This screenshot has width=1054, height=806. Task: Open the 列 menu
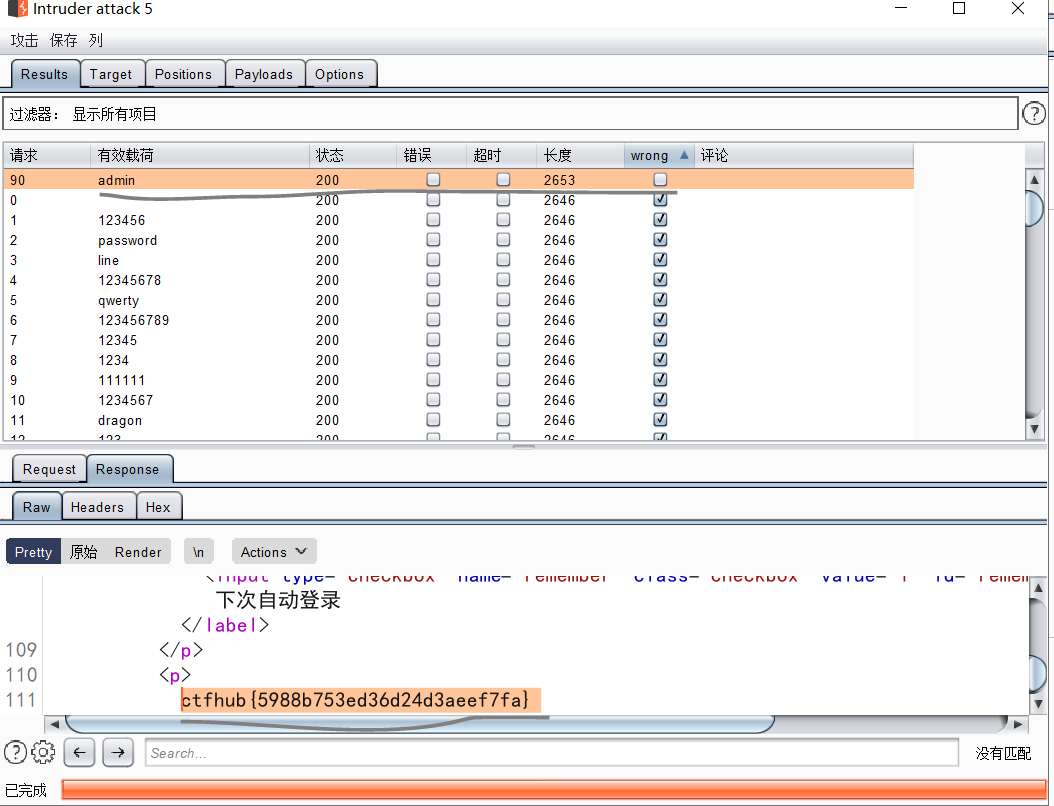point(95,40)
